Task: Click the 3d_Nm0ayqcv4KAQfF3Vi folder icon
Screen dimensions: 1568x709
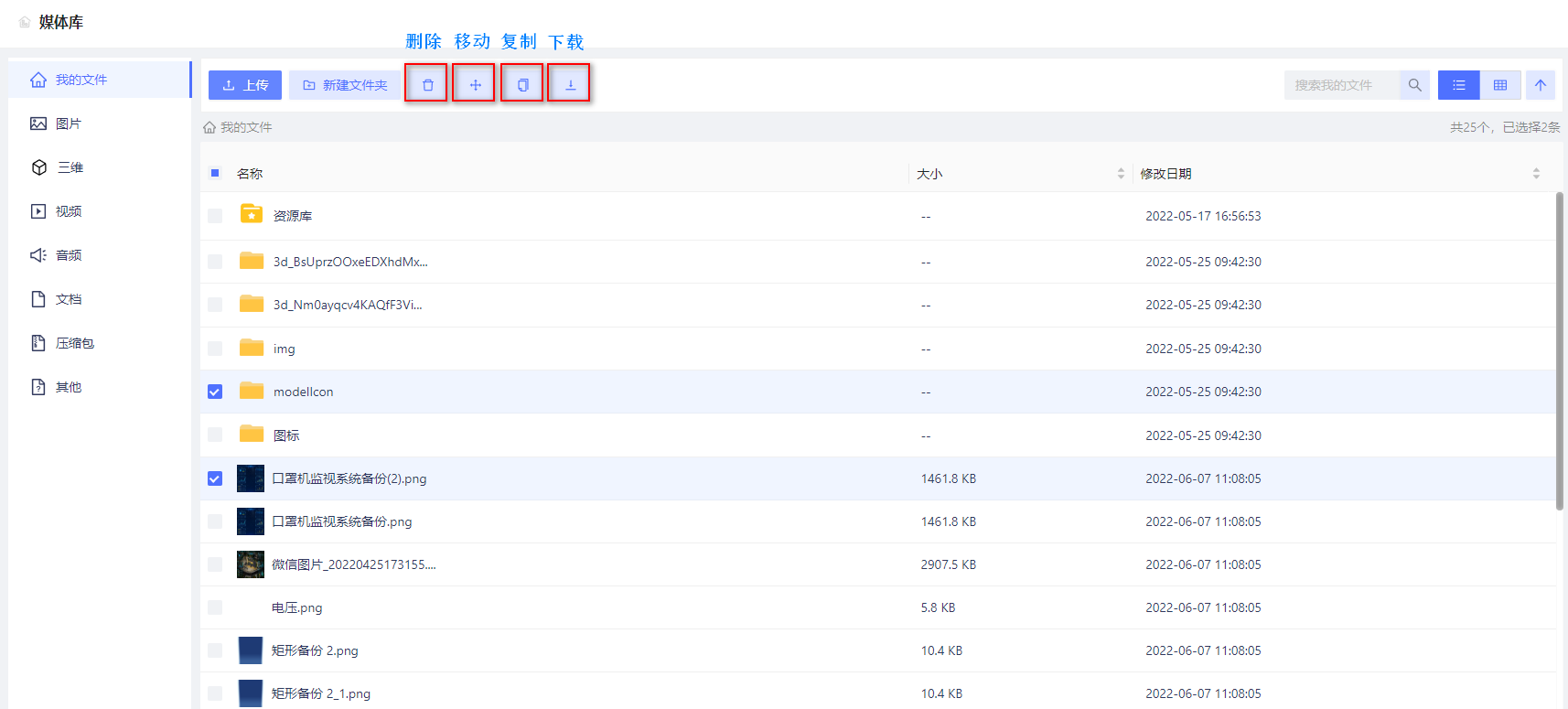Action: (252, 304)
